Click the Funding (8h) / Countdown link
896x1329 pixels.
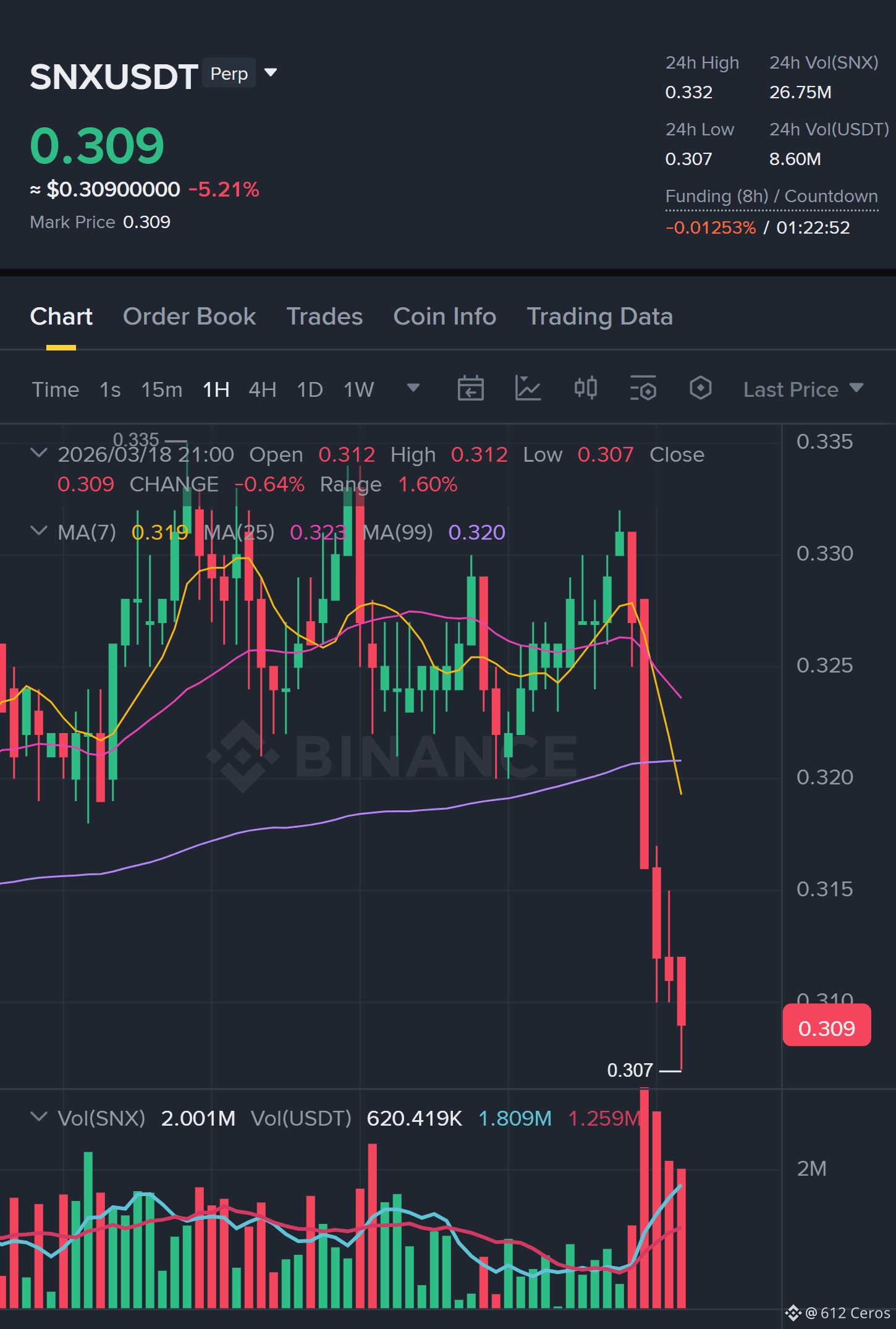coord(771,197)
